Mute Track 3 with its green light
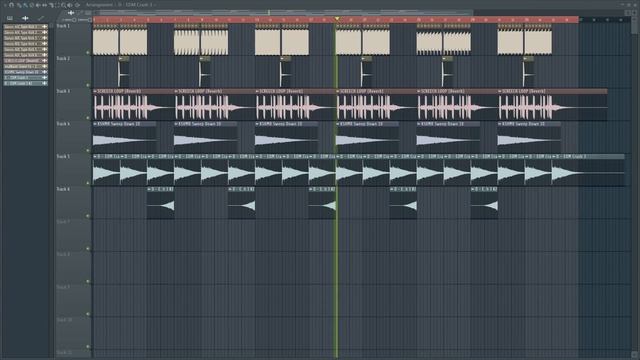The height and width of the screenshot is (360, 640). click(88, 118)
